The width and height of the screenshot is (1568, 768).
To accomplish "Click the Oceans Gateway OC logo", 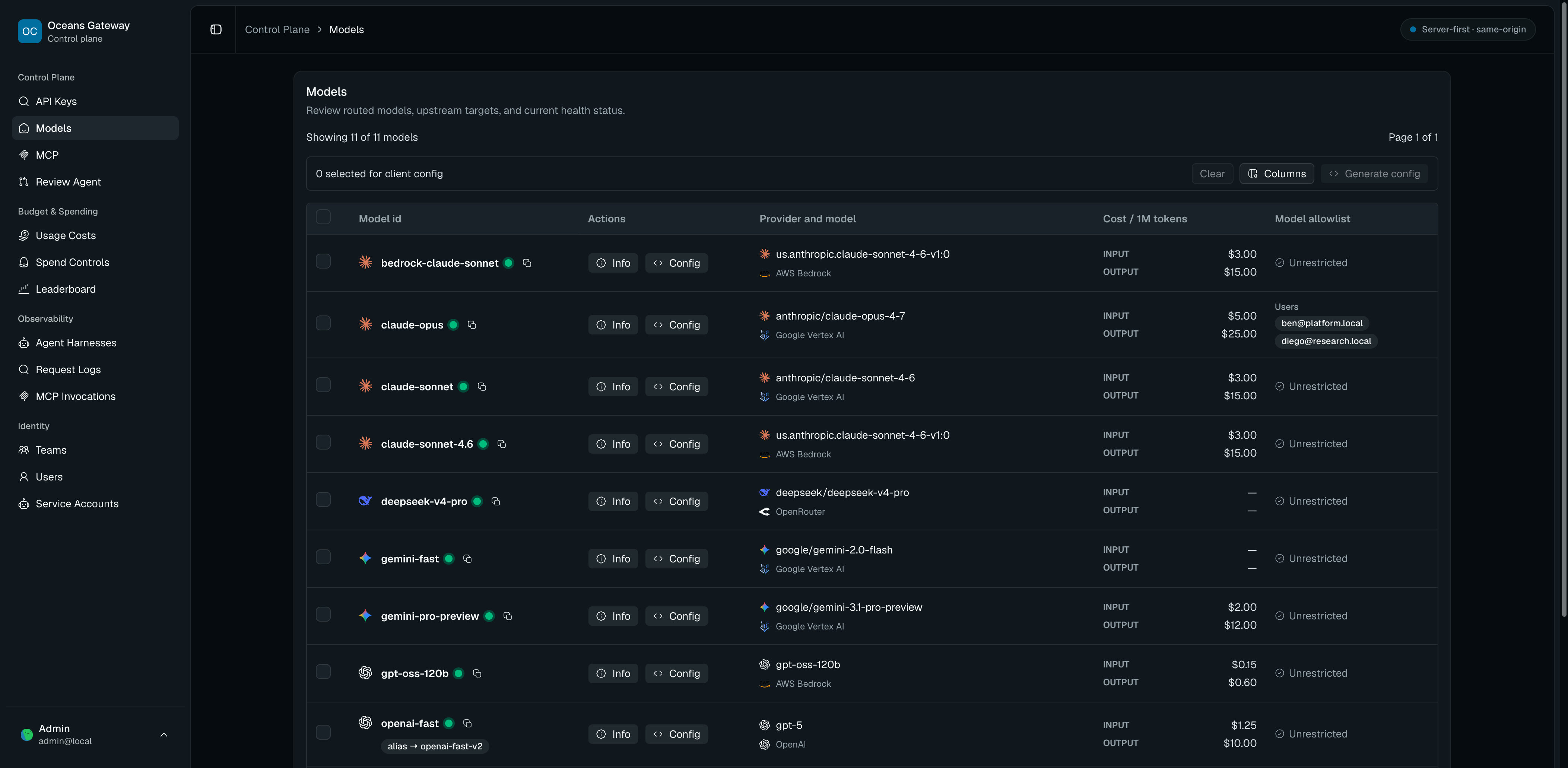I will [x=30, y=32].
